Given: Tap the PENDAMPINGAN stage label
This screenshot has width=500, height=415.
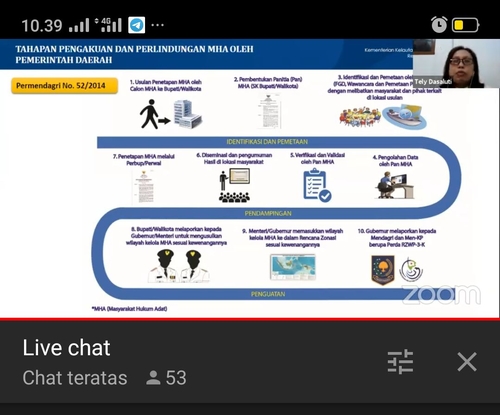Looking at the screenshot, I should click(268, 213).
